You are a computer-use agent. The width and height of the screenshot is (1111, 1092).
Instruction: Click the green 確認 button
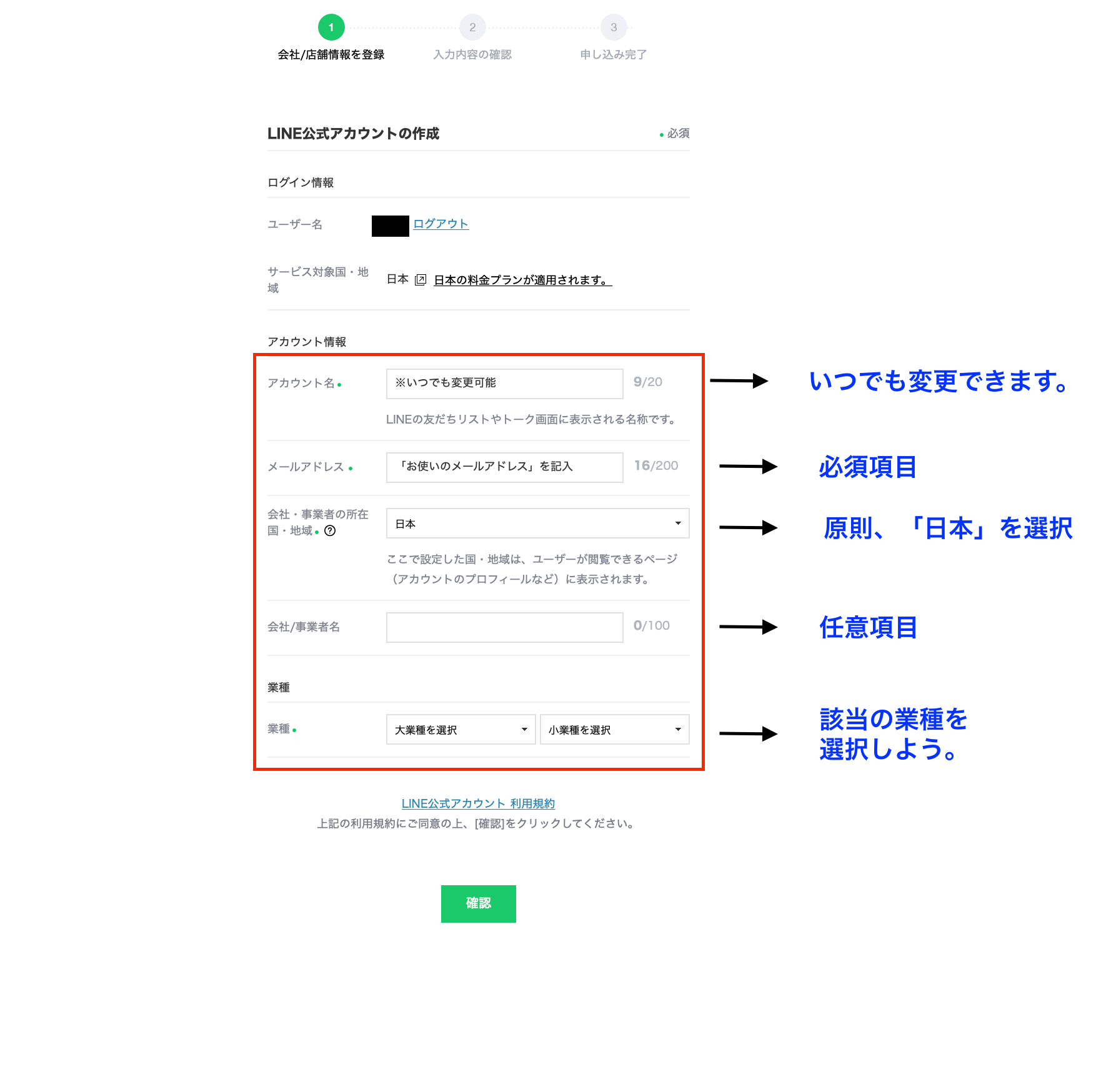click(x=478, y=903)
